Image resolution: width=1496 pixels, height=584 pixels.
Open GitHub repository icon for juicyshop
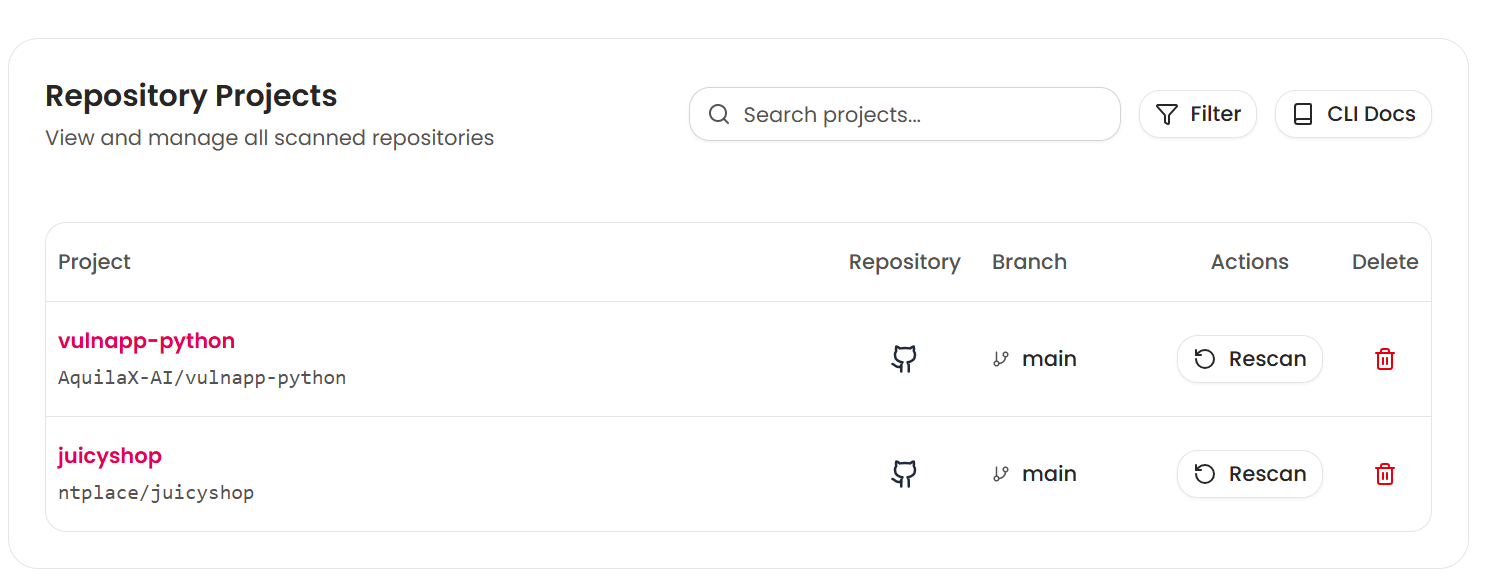(904, 474)
